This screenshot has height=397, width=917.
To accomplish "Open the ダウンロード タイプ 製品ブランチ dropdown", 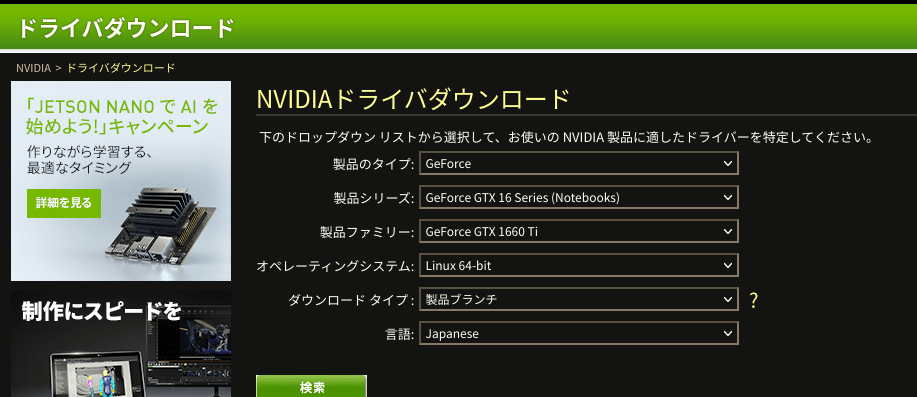I will (579, 299).
